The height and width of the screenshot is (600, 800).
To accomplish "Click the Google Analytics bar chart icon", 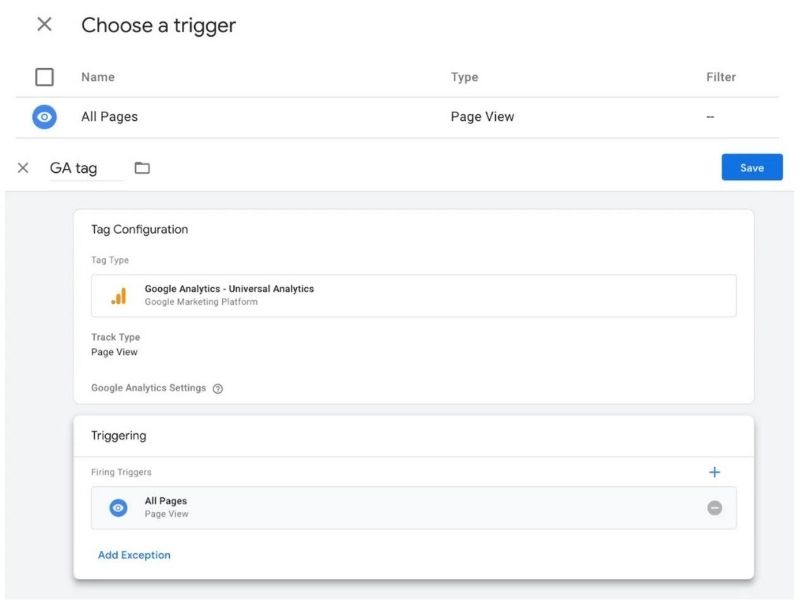I will click(118, 296).
